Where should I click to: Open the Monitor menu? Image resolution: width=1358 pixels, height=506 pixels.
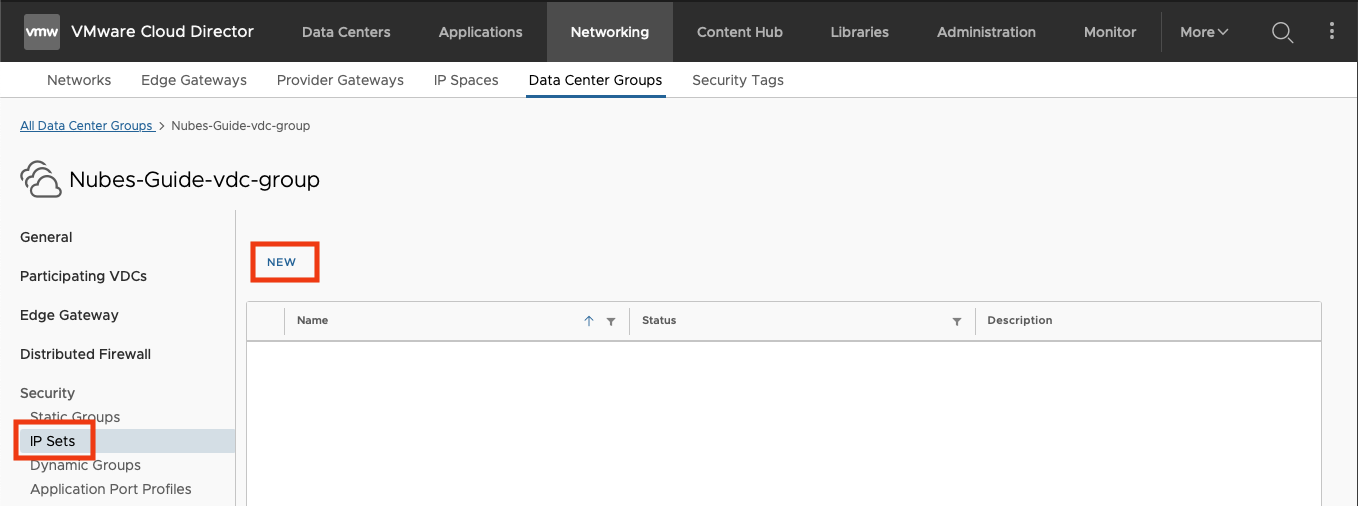[1110, 32]
